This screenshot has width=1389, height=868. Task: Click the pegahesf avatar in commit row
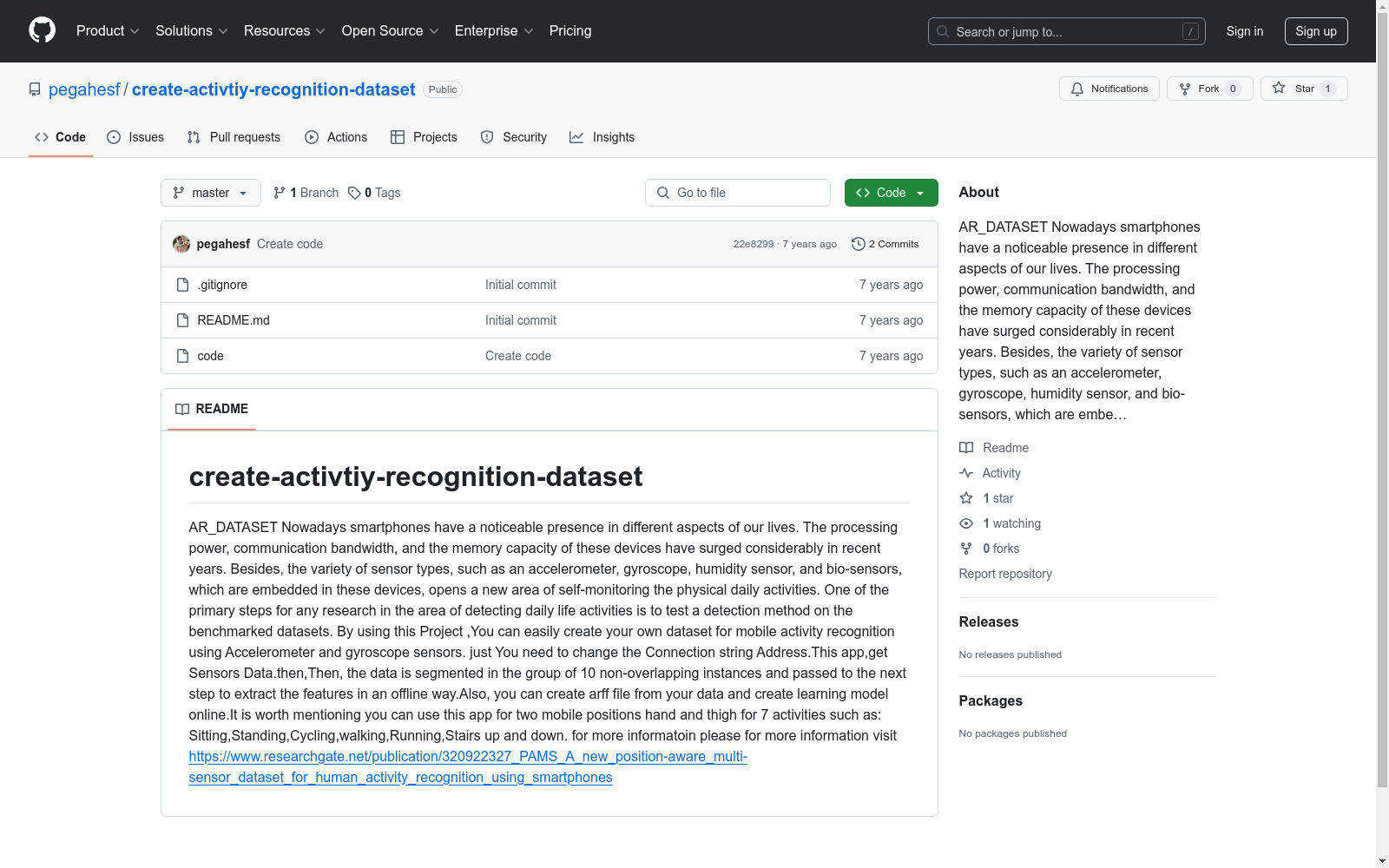pyautogui.click(x=181, y=244)
